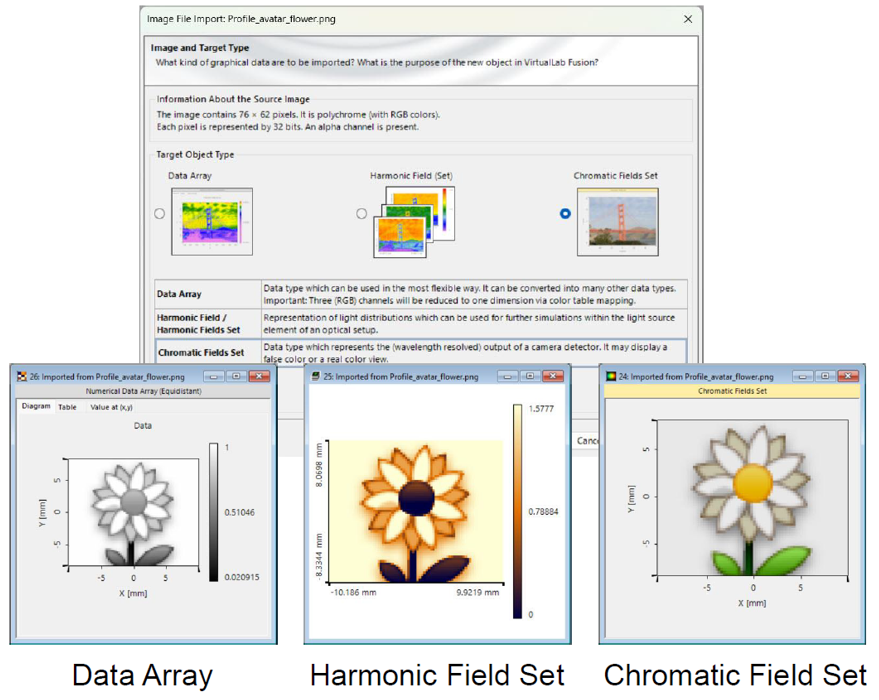
Task: Click the 'Information About the Source Image' heading
Action: 233,99
